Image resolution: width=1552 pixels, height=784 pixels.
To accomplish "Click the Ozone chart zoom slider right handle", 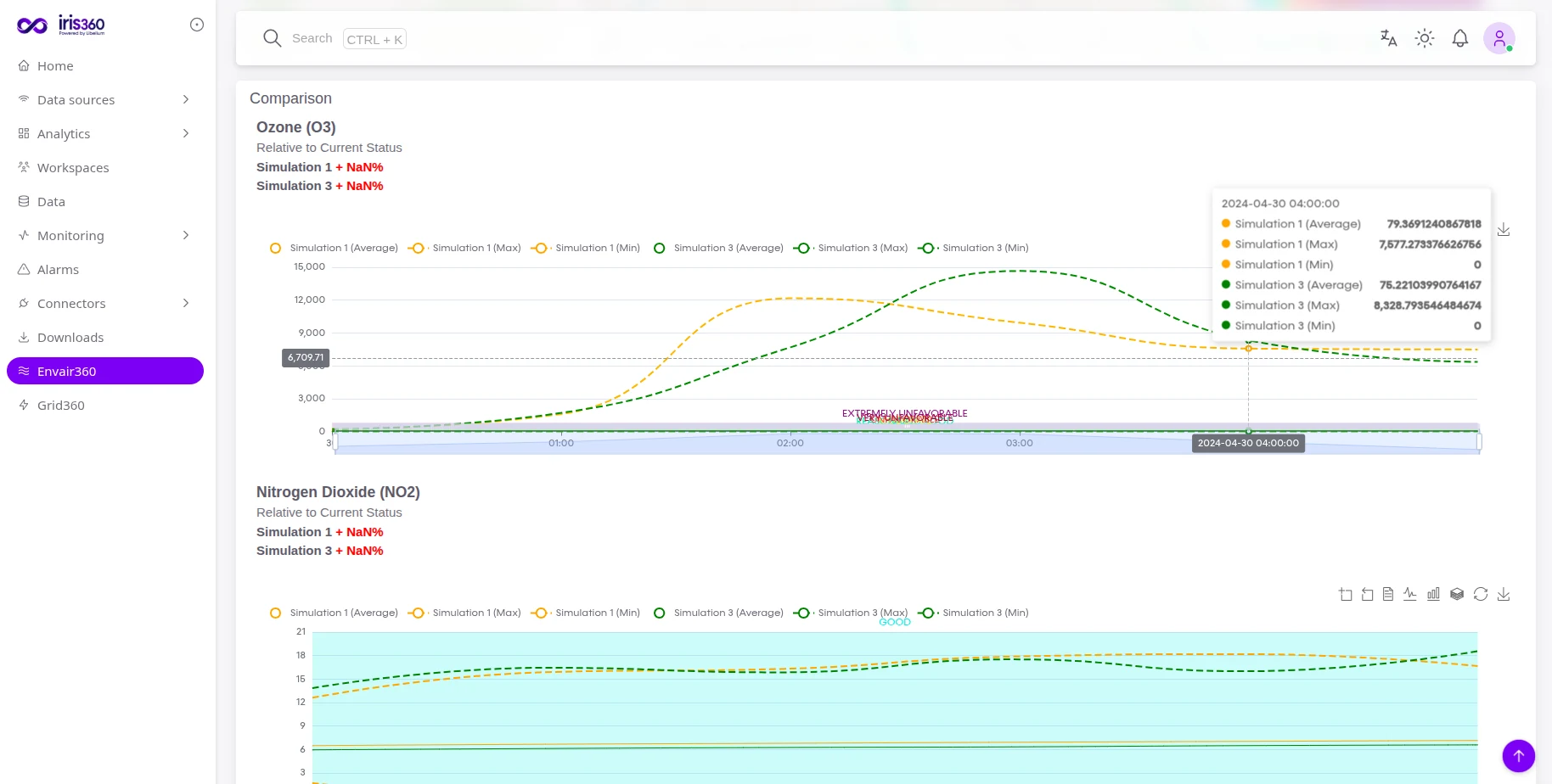I will pyautogui.click(x=1480, y=442).
